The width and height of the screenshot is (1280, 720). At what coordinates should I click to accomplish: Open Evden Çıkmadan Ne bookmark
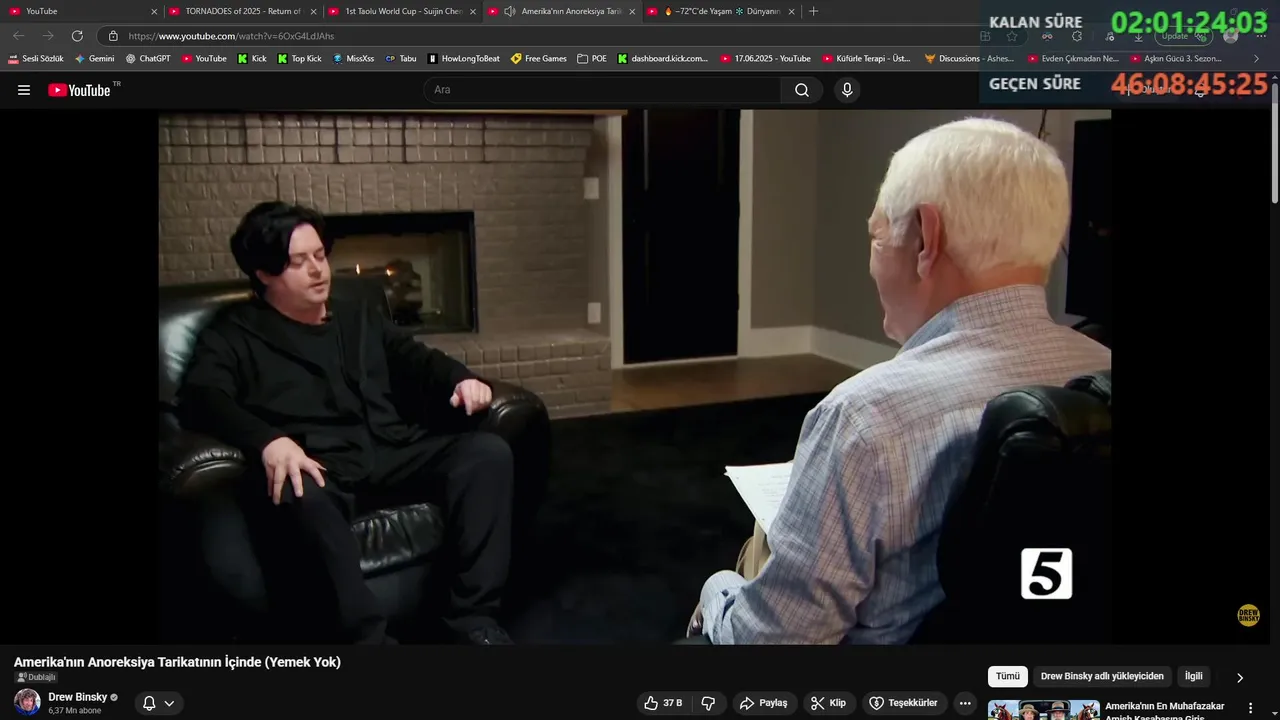(1074, 59)
